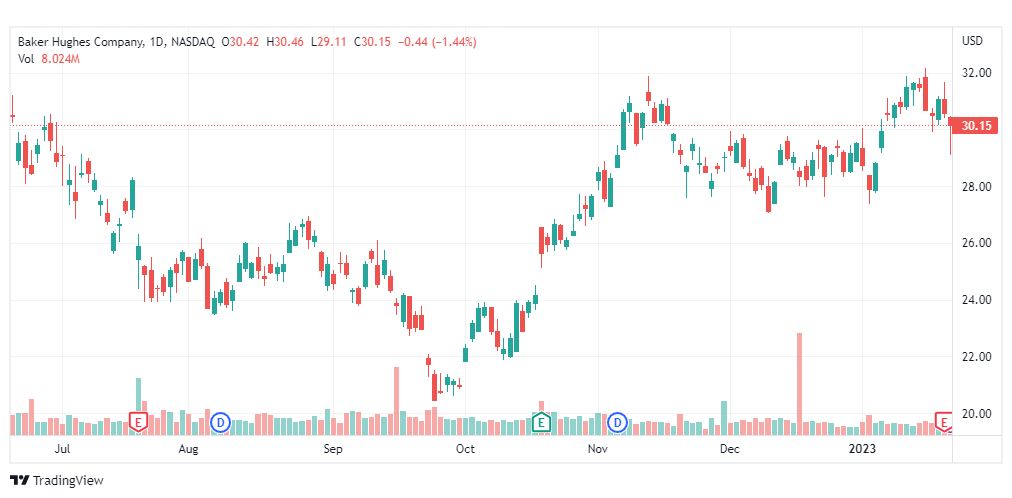Click the 26.00 price axis label
Viewport: 1012px width, 498px height.
coord(977,243)
